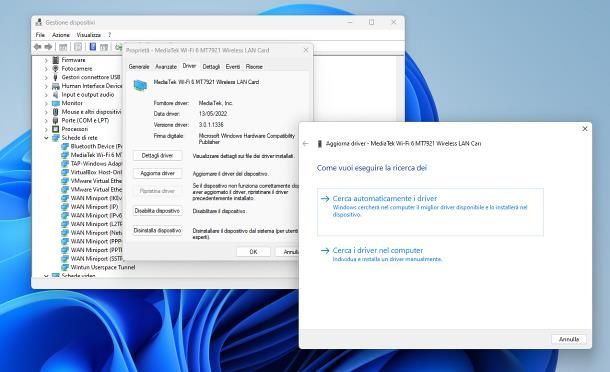Viewport: 610px width, 372px height.
Task: Click OK in the Proprietà dialog
Action: coord(253,252)
